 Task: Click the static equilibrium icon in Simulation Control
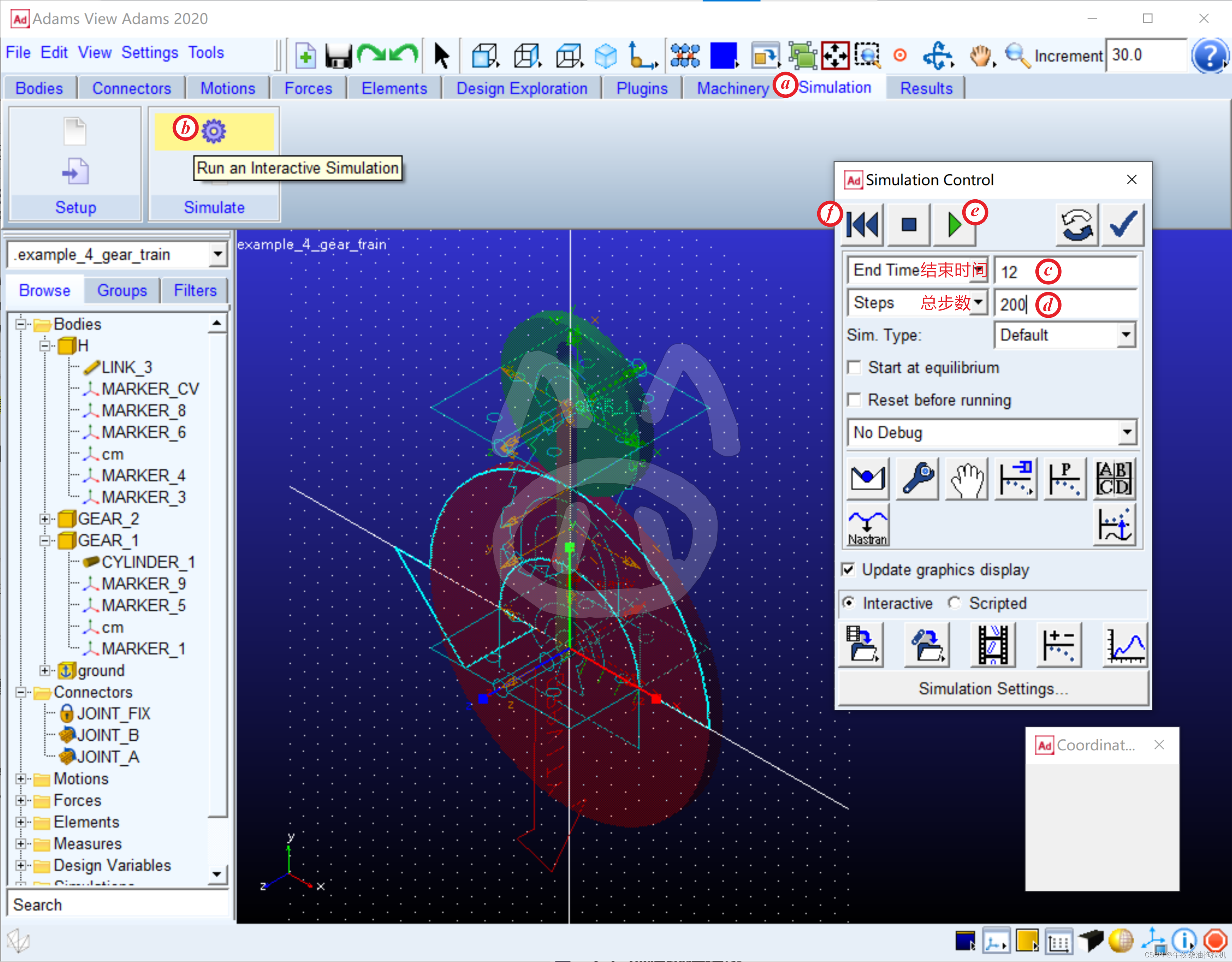868,478
